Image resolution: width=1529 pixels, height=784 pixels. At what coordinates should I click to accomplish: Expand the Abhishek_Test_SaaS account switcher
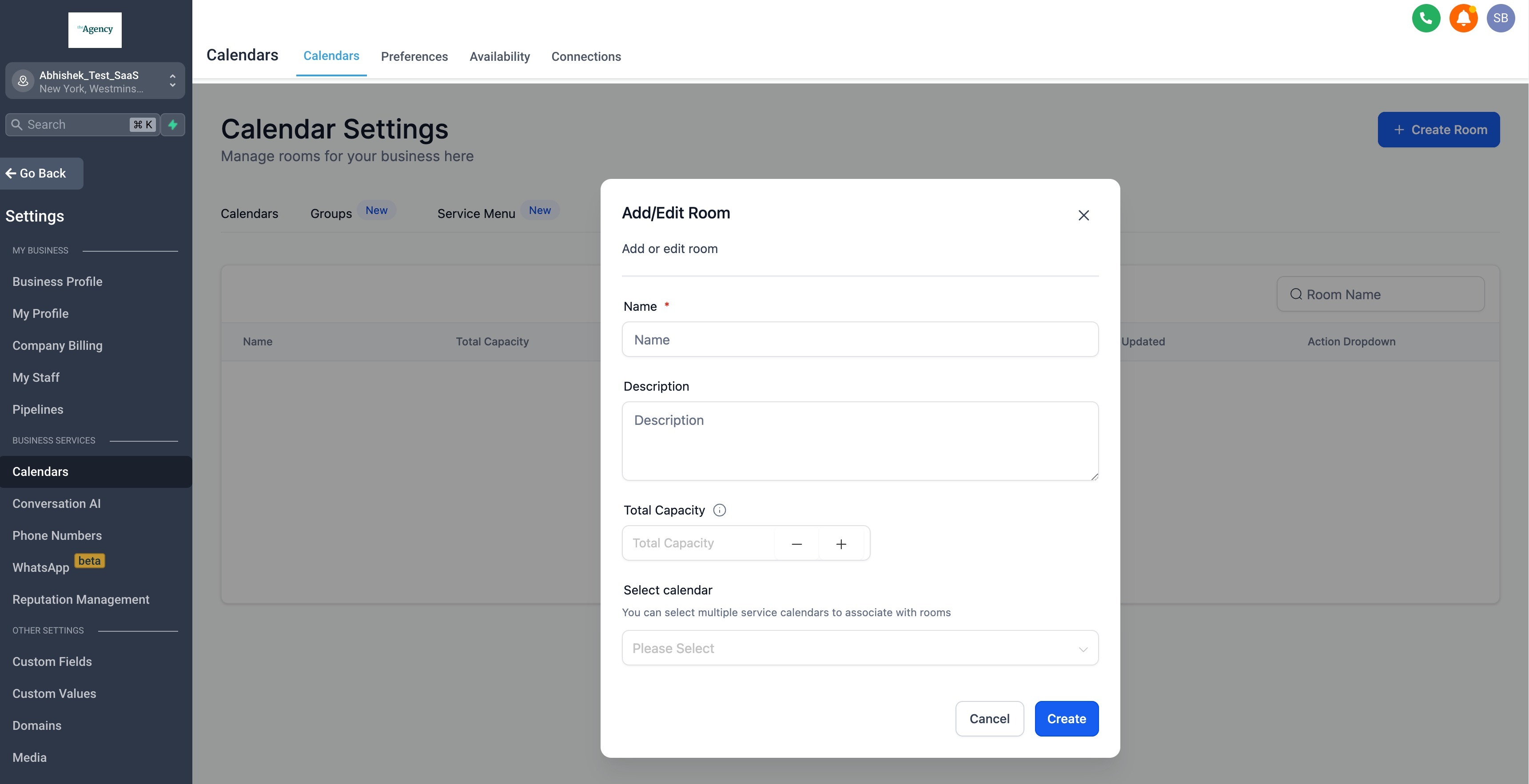(x=95, y=81)
